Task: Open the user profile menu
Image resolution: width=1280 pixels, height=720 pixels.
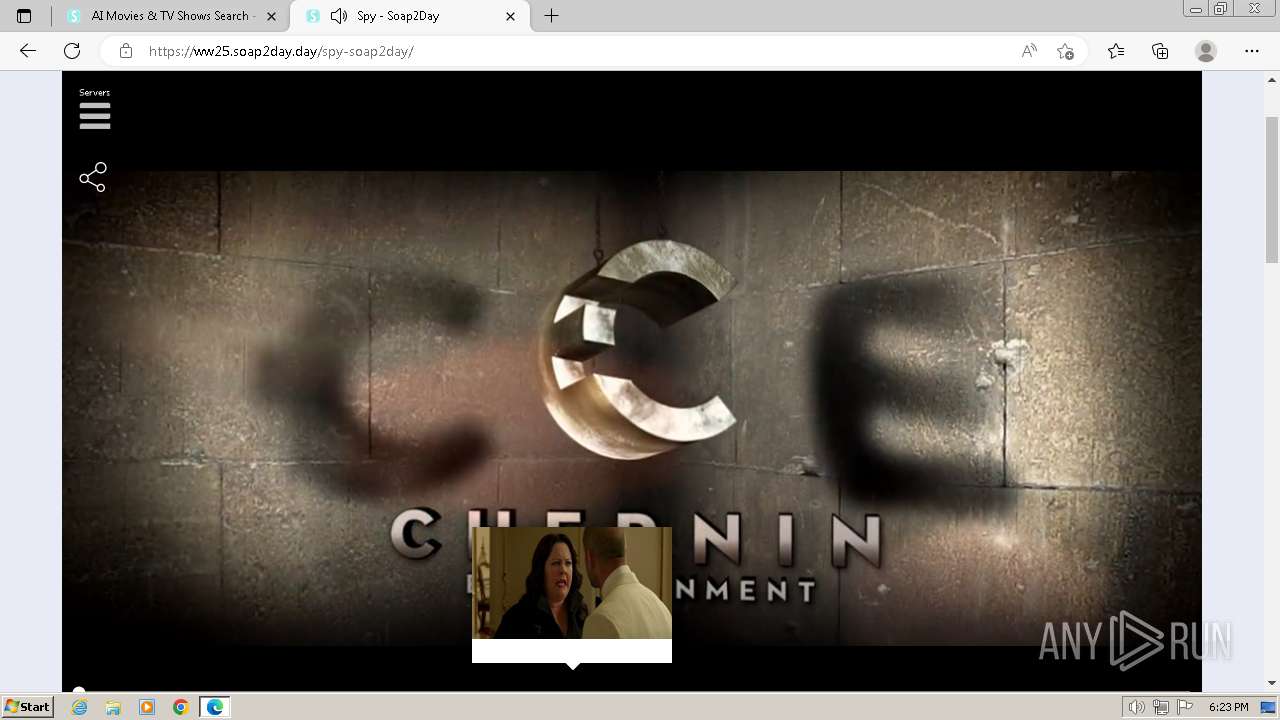Action: click(1206, 51)
